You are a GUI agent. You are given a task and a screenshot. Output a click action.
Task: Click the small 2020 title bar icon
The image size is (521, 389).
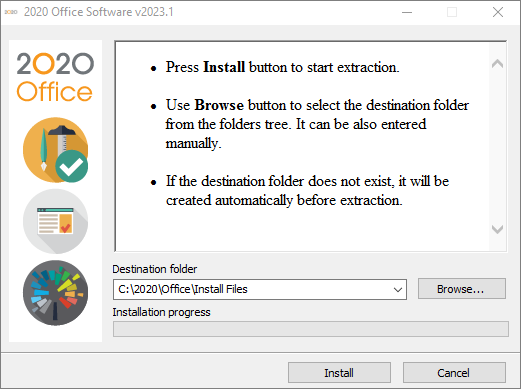click(x=11, y=12)
